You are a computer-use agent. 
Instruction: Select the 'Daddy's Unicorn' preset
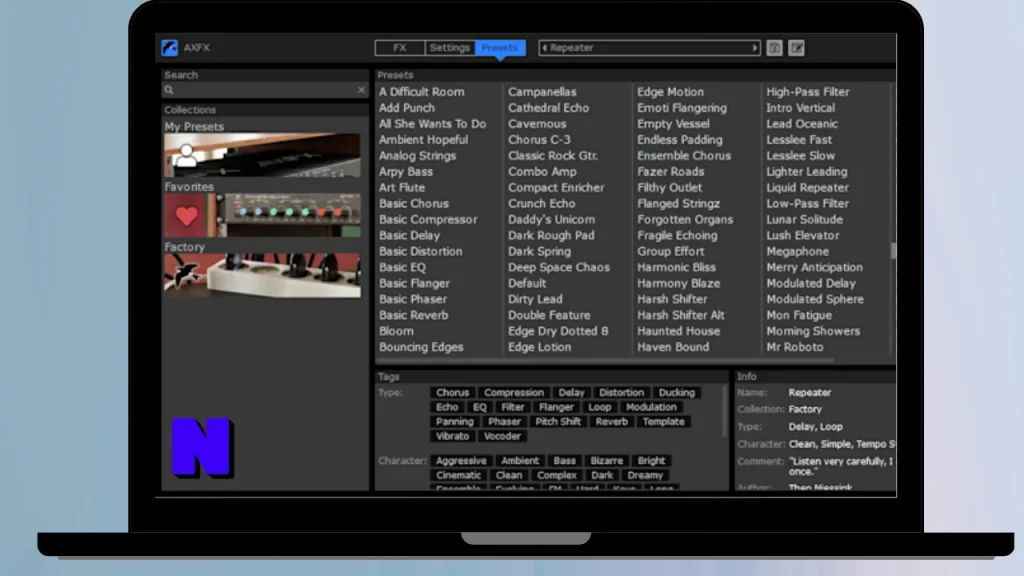(552, 219)
